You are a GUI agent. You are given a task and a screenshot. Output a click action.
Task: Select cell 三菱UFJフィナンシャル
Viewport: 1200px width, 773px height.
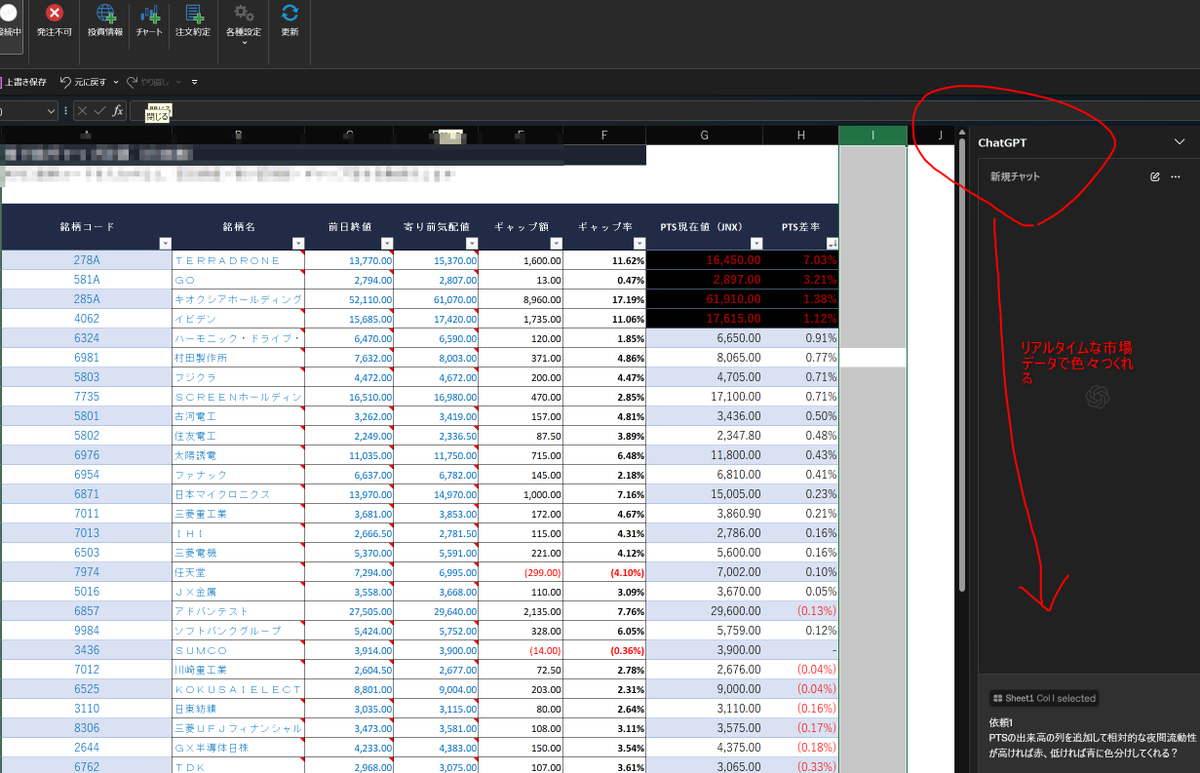click(238, 728)
